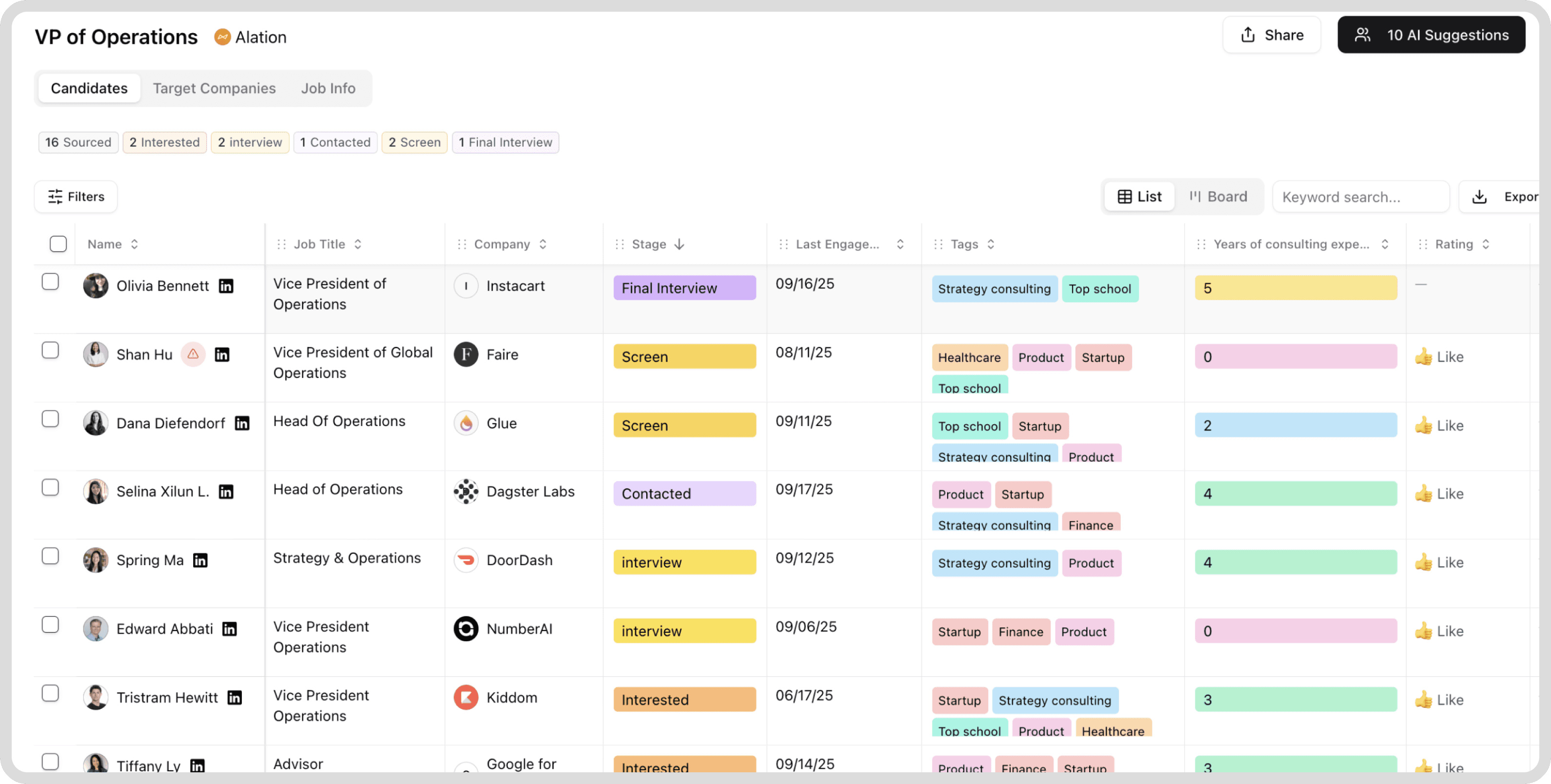The width and height of the screenshot is (1551, 784).
Task: Check the box for Dana Diefendorf
Action: tap(51, 419)
